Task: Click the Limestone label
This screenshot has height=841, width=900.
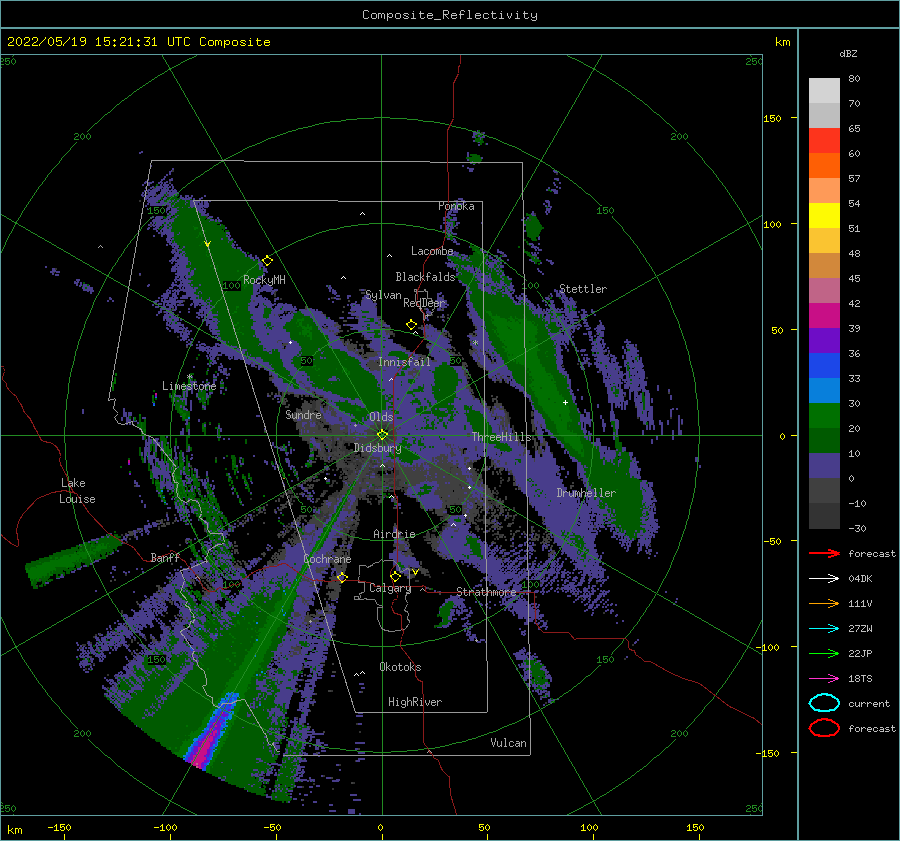Action: (189, 386)
